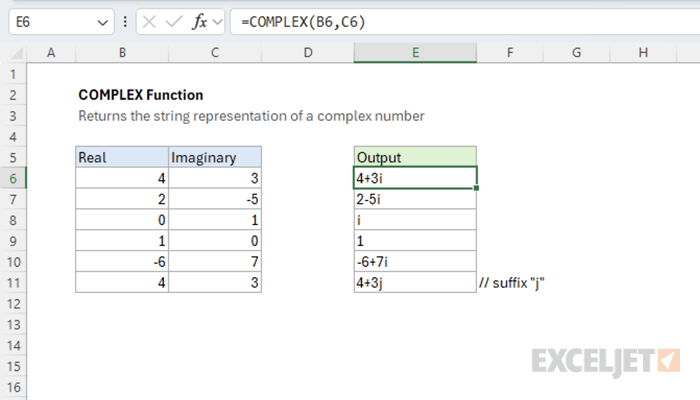Select row 9 header
This screenshot has height=400, width=700.
(x=13, y=241)
